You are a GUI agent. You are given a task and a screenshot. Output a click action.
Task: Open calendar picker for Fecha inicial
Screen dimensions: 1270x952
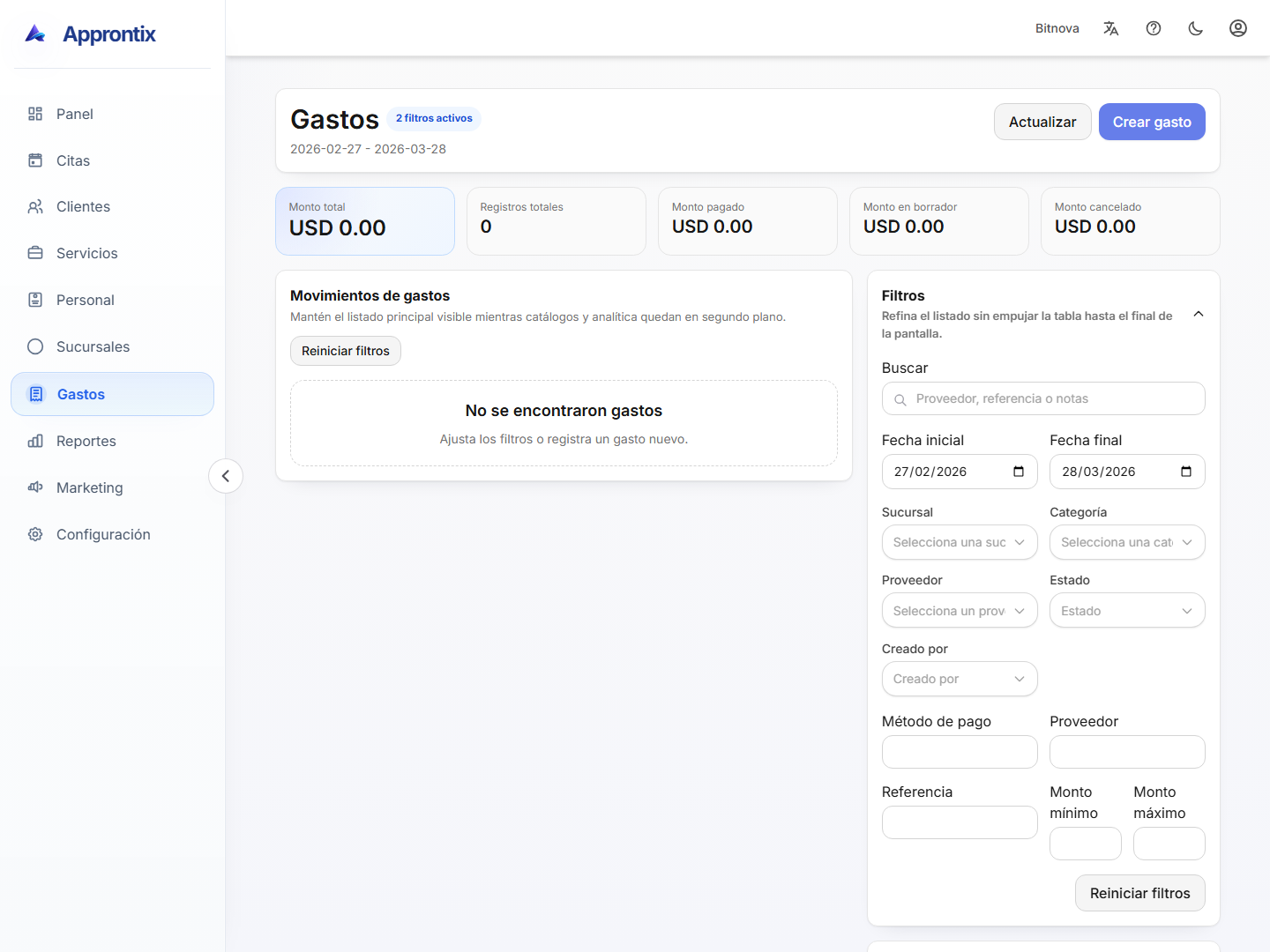[x=1019, y=472]
